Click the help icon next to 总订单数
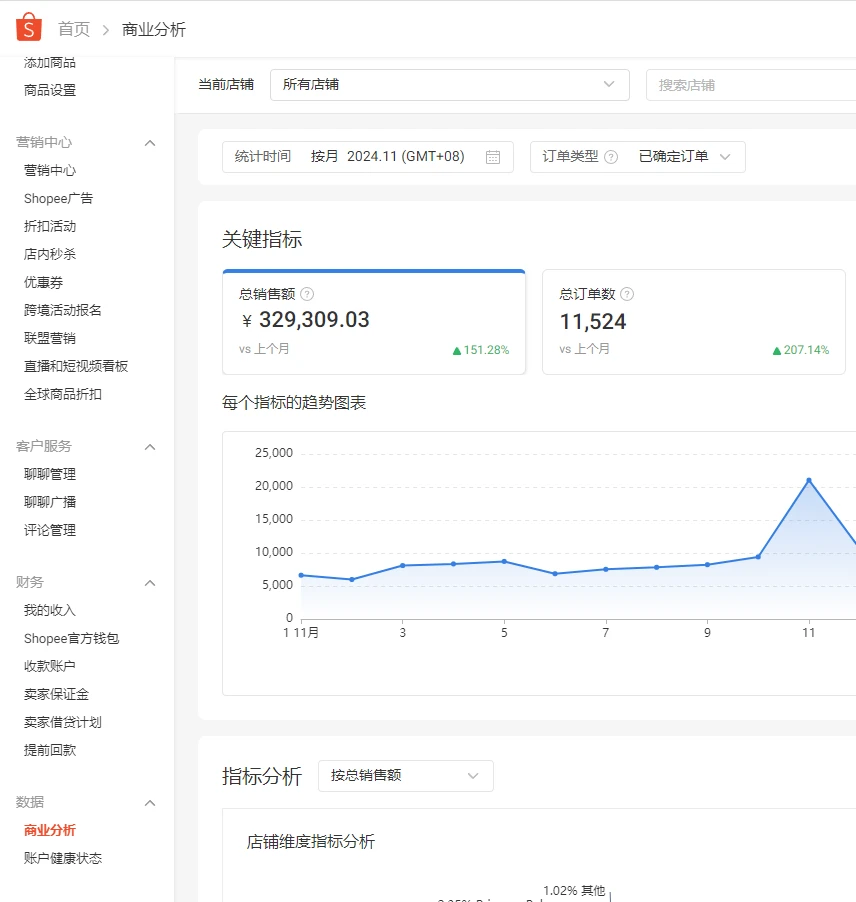This screenshot has width=856, height=902. [627, 294]
